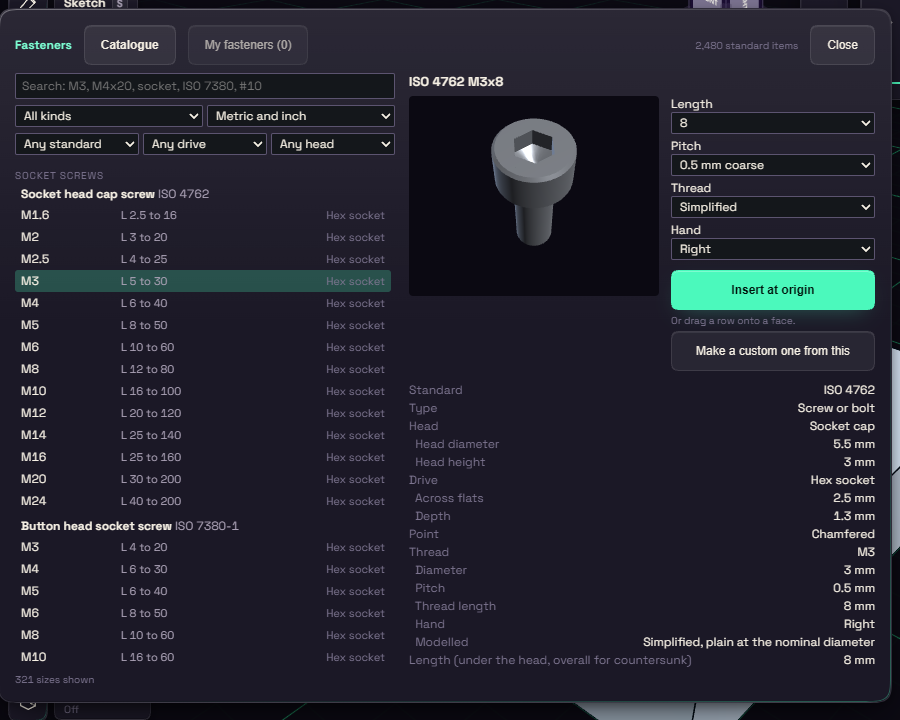The height and width of the screenshot is (720, 900).
Task: Select the M14 row with L 25 to 140
Action: 203,435
